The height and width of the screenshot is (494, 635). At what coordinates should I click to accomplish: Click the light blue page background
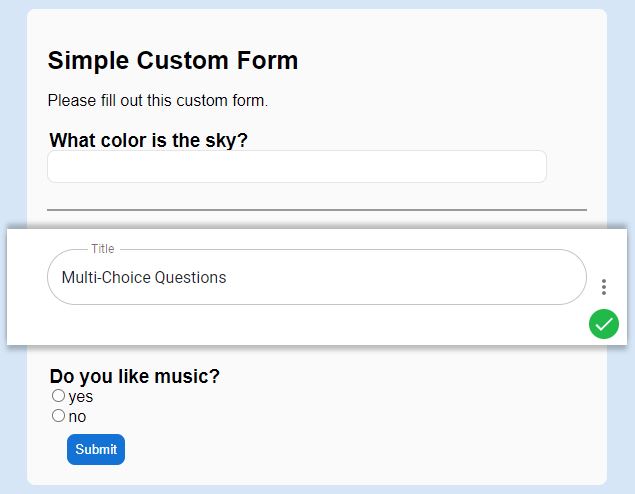pyautogui.click(x=13, y=121)
